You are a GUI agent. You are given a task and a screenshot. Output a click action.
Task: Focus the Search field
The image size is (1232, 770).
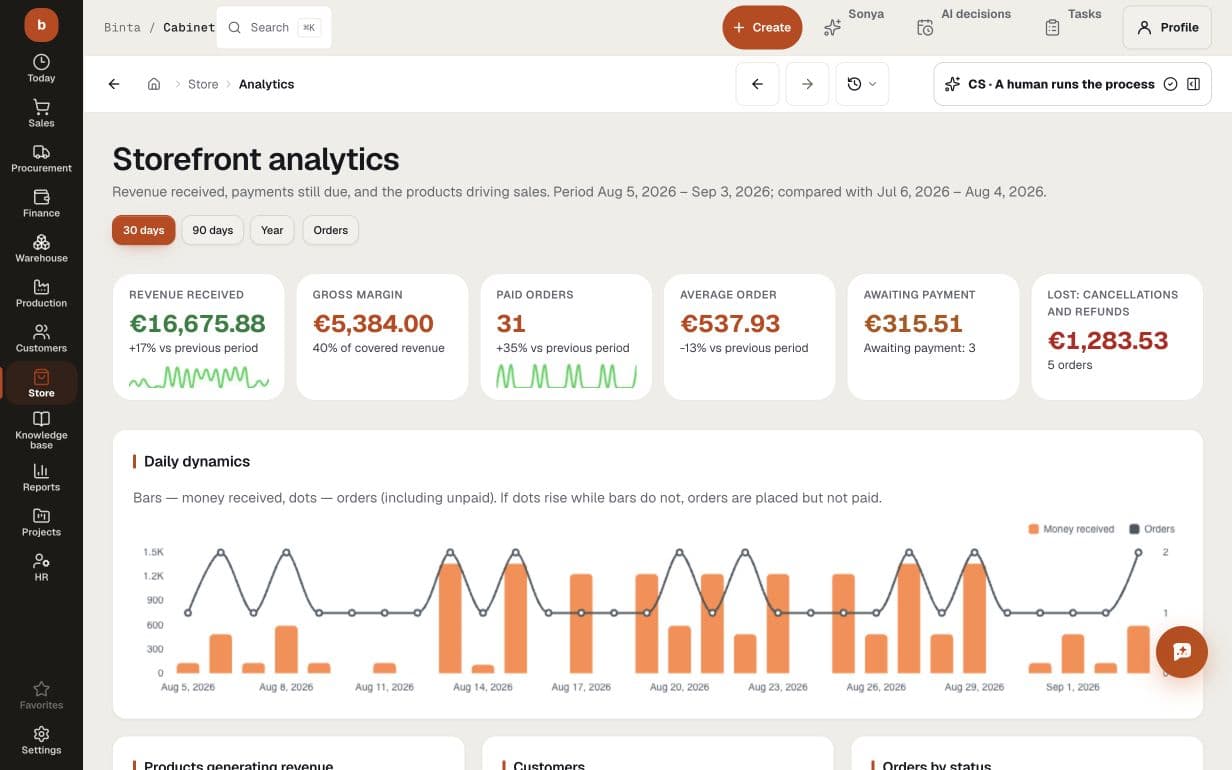point(273,27)
